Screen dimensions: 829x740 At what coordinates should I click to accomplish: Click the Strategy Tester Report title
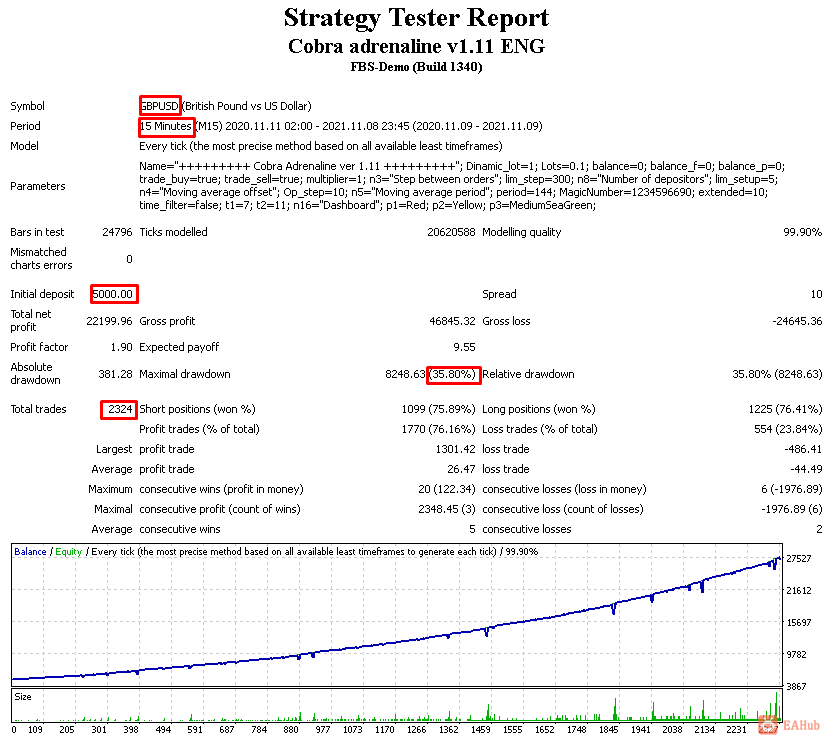(x=416, y=17)
